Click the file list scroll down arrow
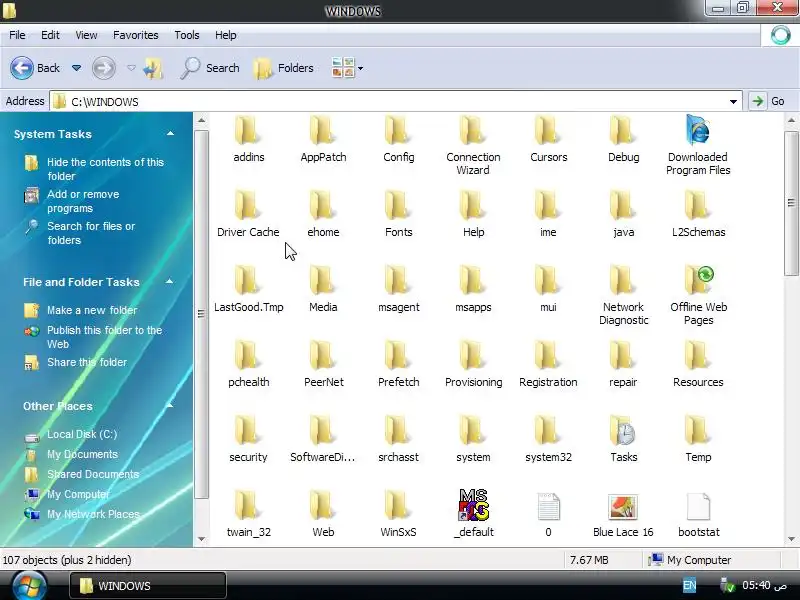800x600 pixels. pyautogui.click(x=791, y=539)
